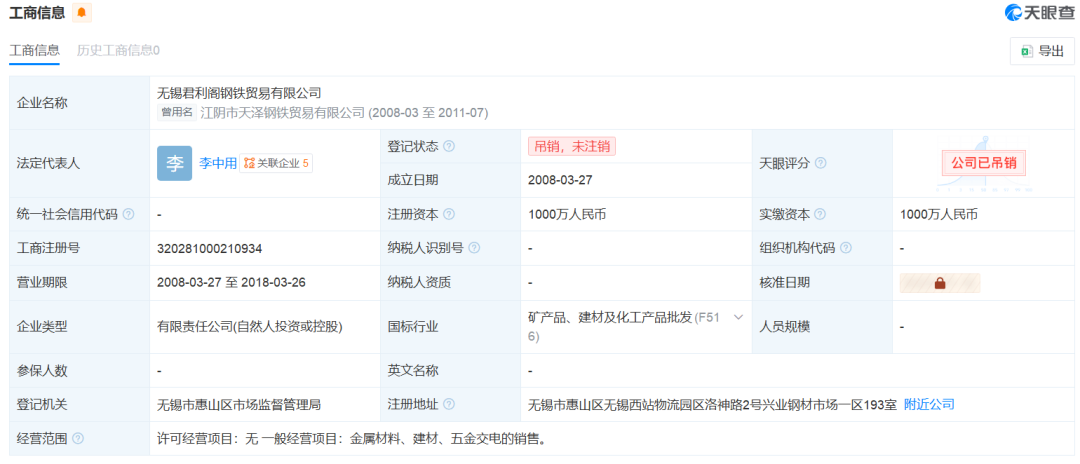The height and width of the screenshot is (464, 1080).
Task: Open 附近公司 link
Action: [x=929, y=404]
